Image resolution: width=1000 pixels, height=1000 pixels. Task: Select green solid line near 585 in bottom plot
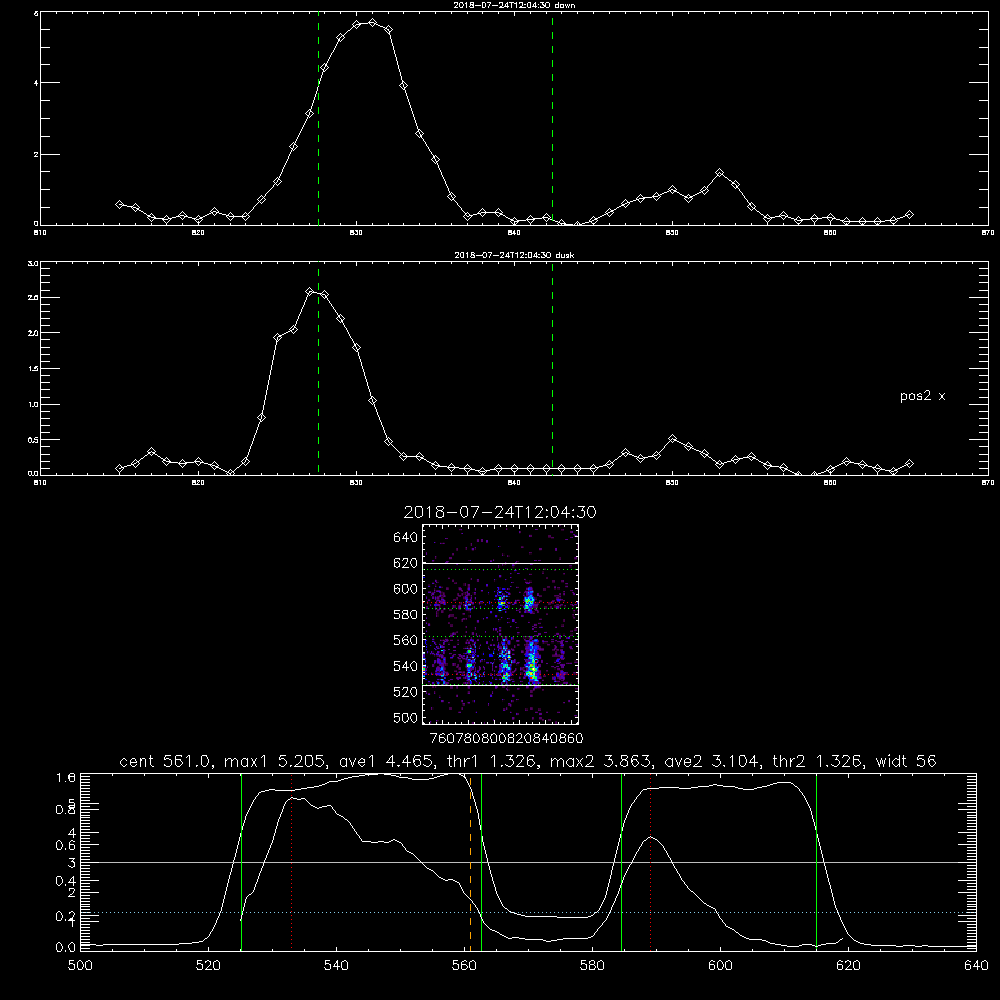click(x=621, y=862)
